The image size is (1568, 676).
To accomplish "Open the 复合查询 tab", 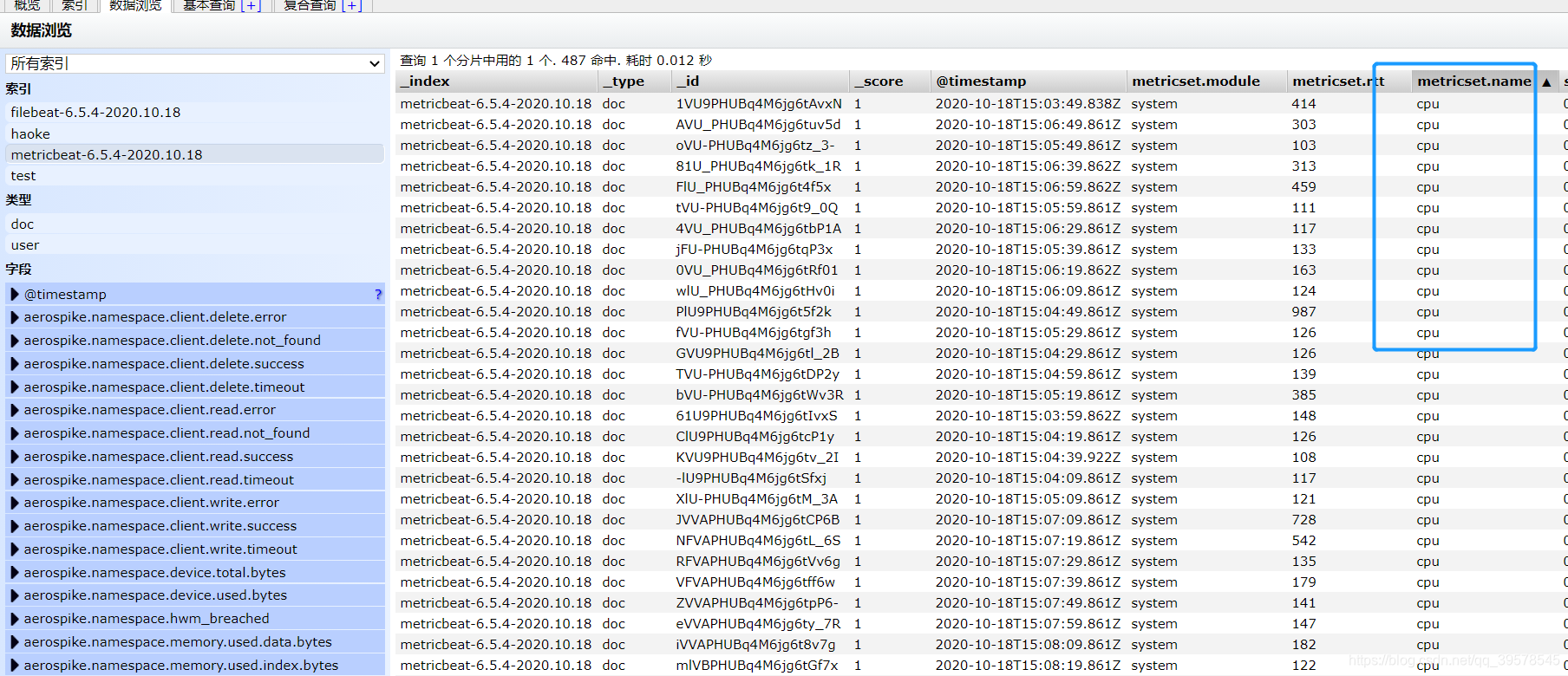I will [310, 5].
